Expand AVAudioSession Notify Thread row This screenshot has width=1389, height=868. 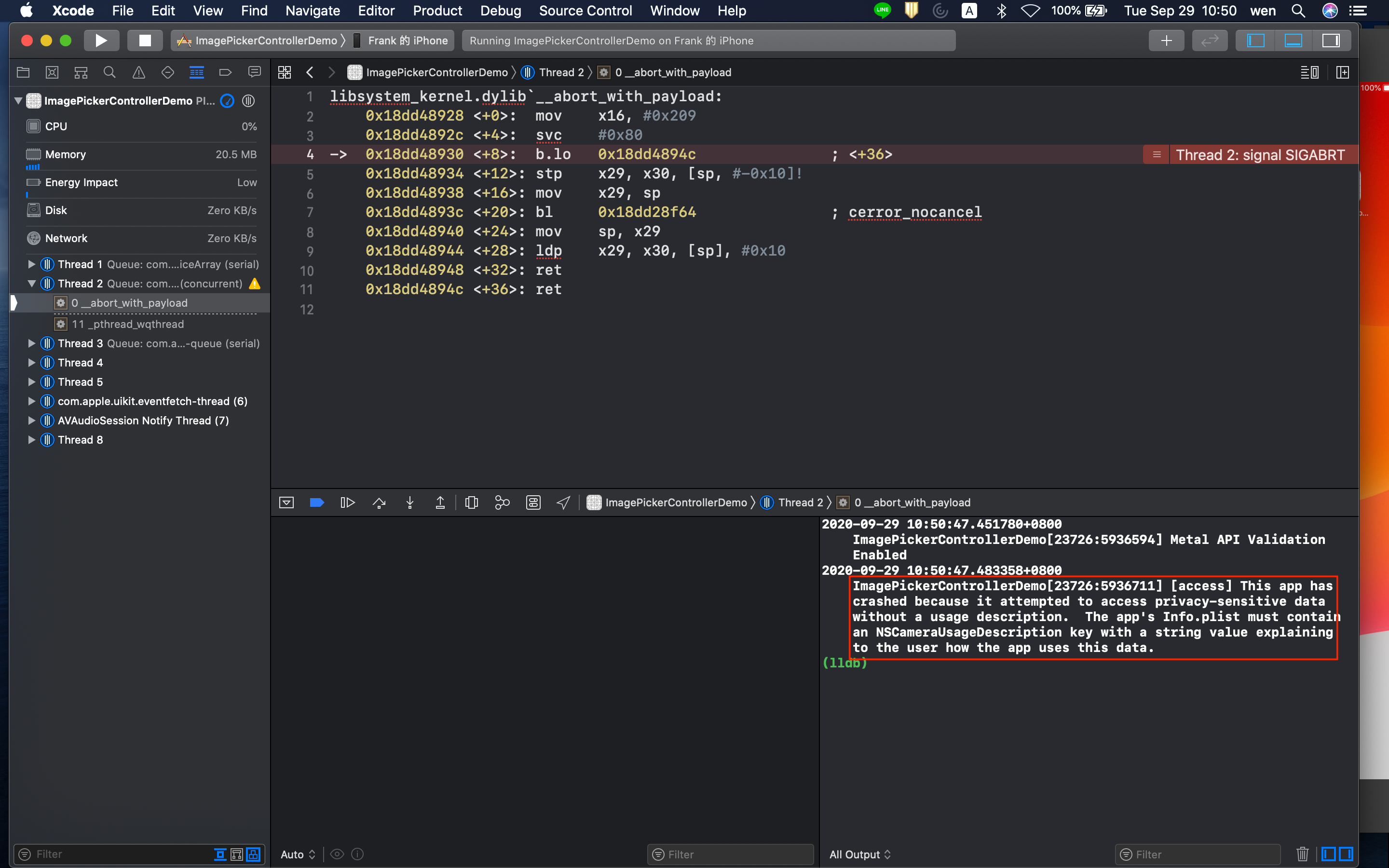(31, 421)
